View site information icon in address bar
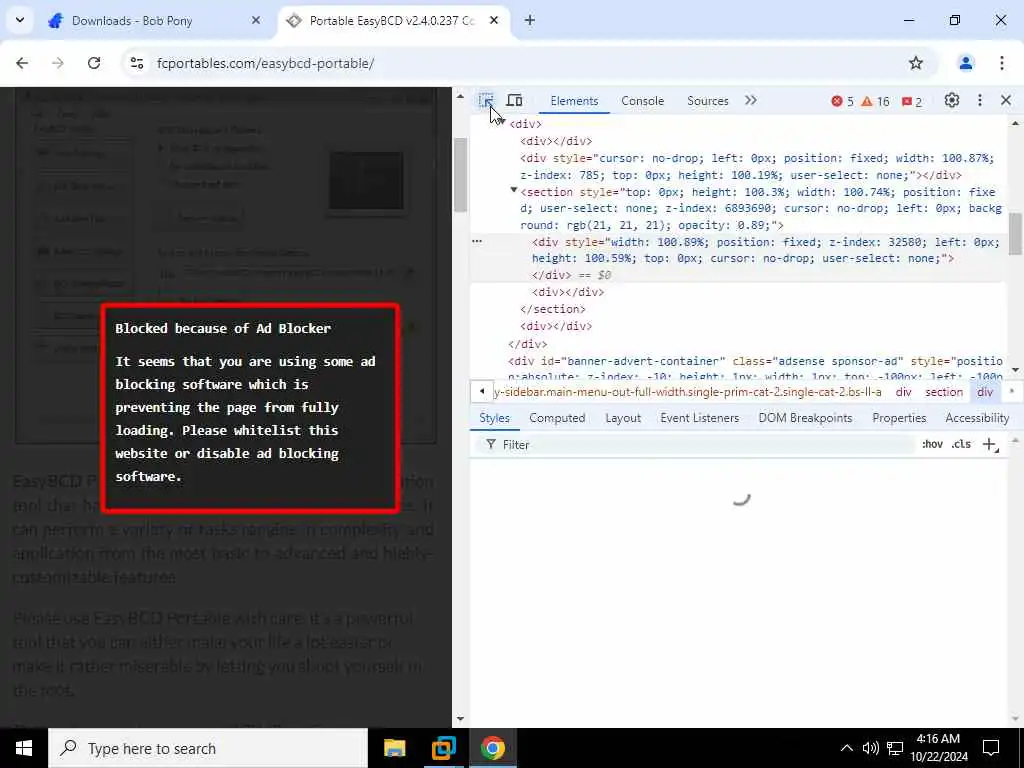 click(x=136, y=63)
